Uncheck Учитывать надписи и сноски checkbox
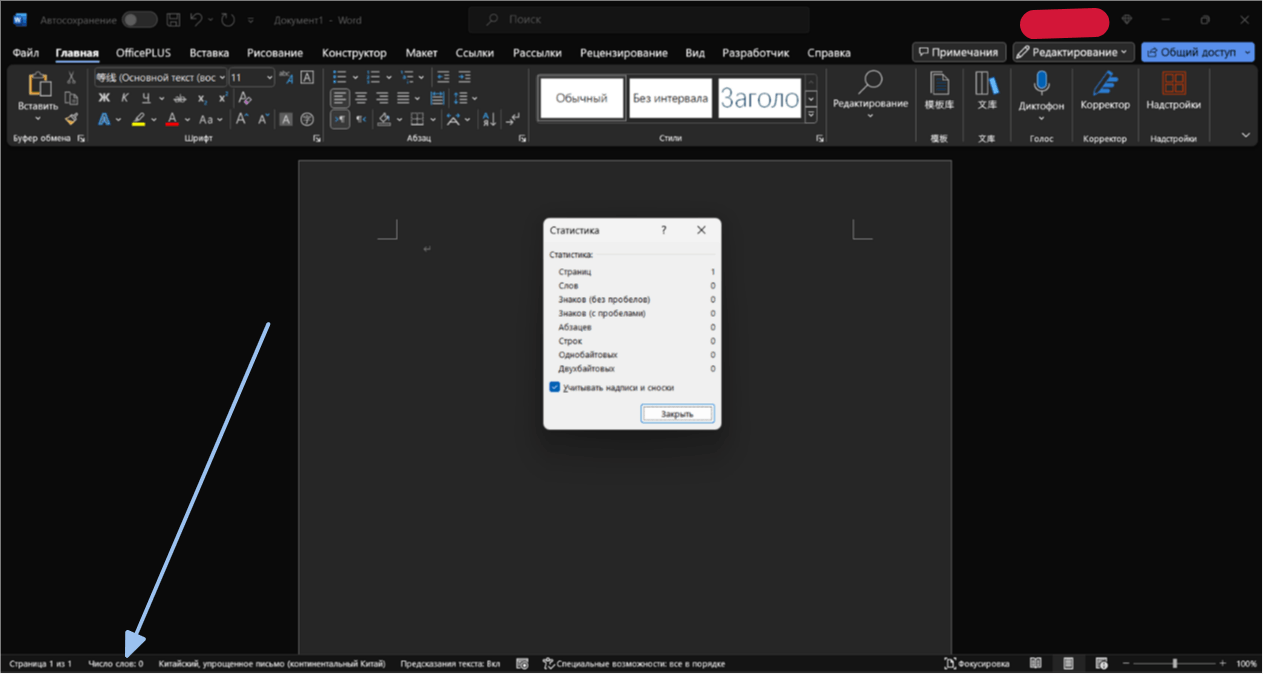This screenshot has width=1263, height=674. click(x=555, y=387)
